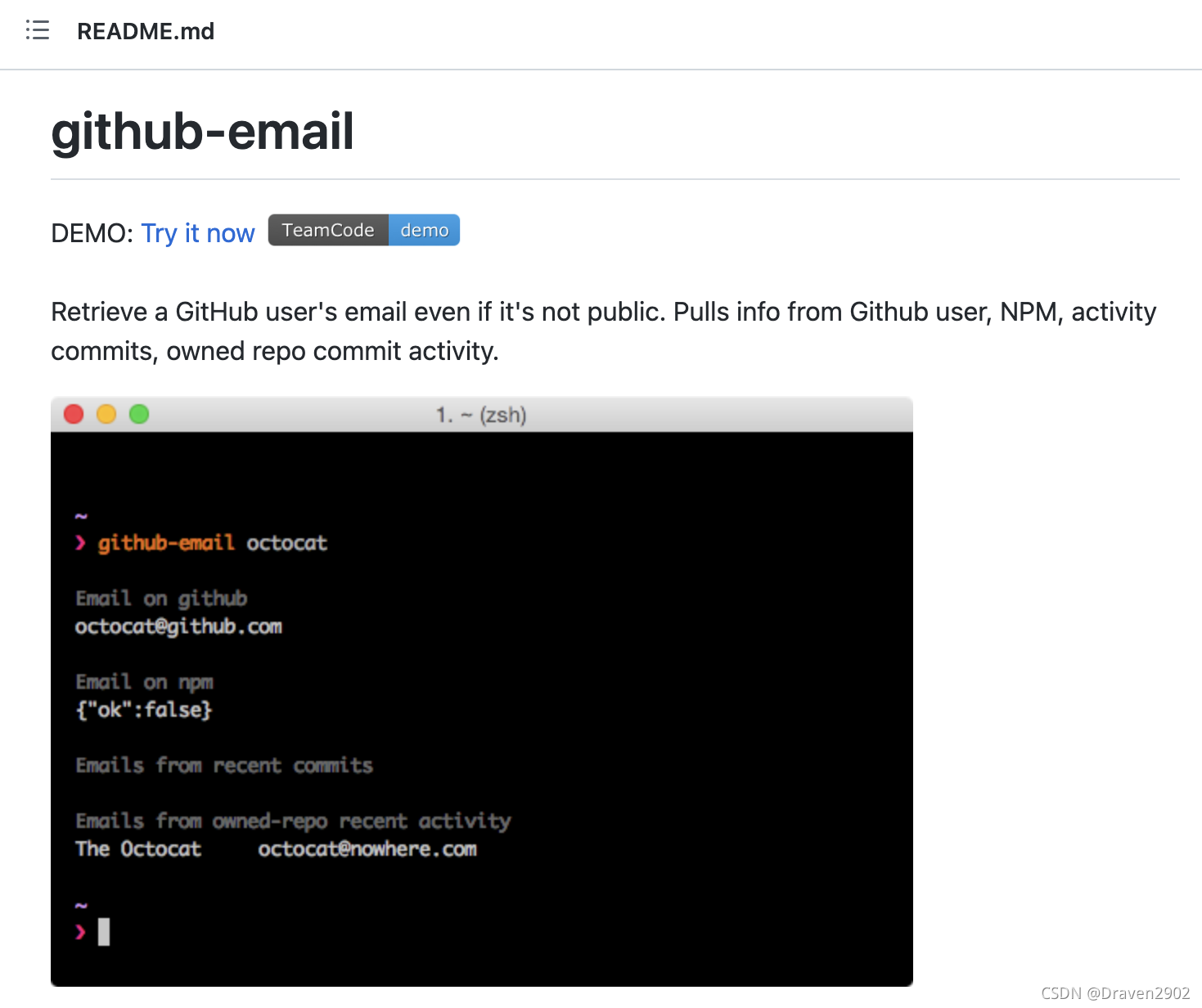Click the red terminal close dot
1202x1008 pixels.
(x=74, y=414)
